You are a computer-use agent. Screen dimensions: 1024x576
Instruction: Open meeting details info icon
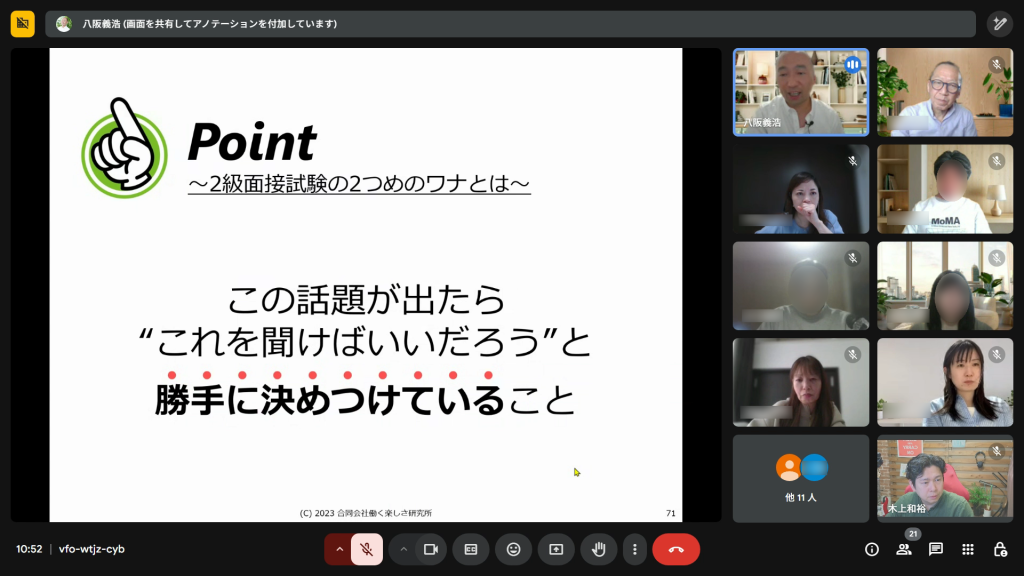[x=871, y=549]
